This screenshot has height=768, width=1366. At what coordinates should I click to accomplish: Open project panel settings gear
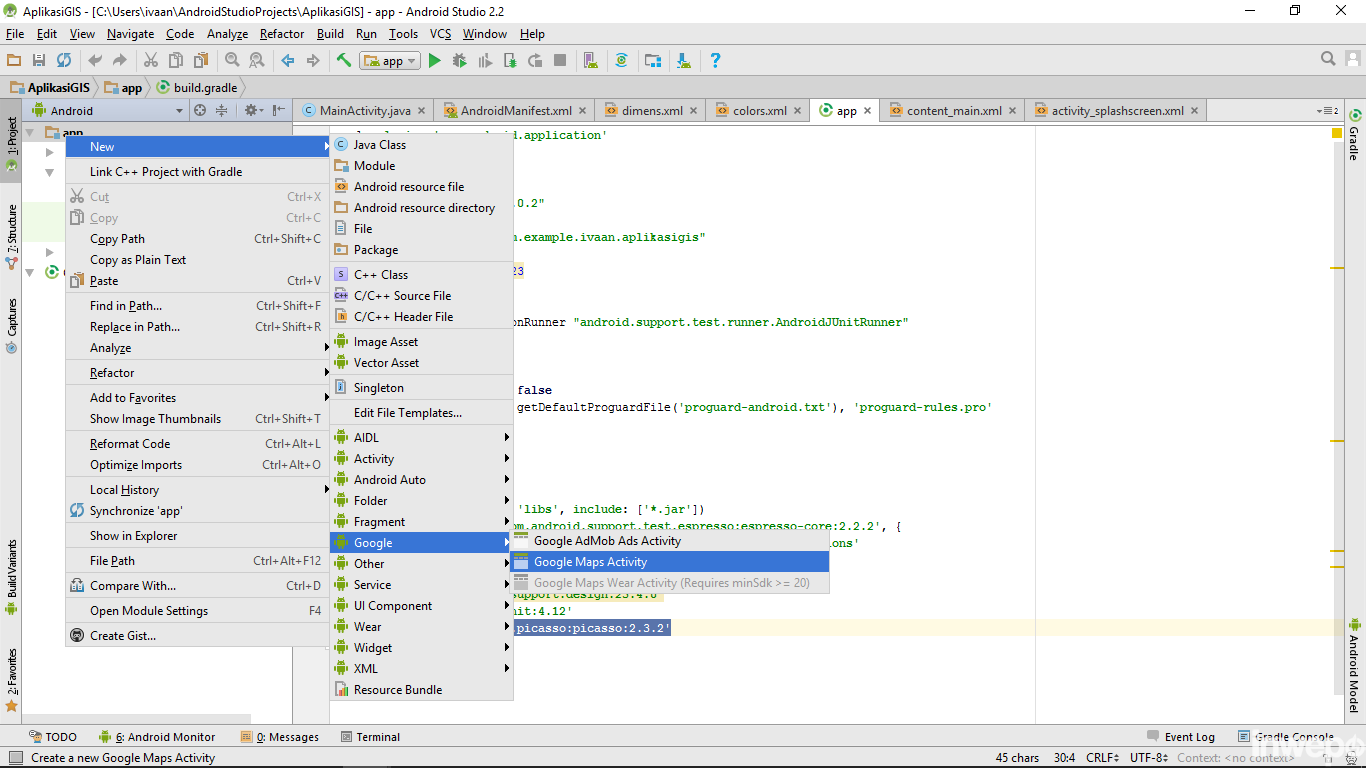click(x=251, y=111)
